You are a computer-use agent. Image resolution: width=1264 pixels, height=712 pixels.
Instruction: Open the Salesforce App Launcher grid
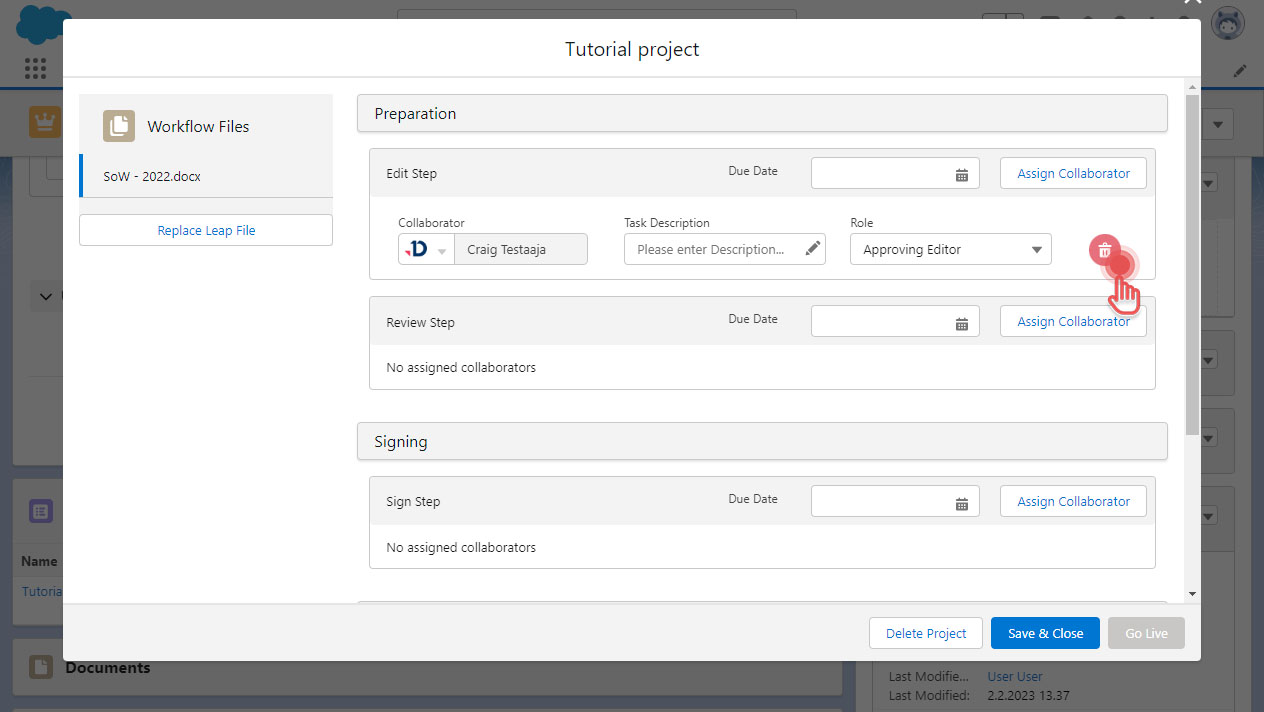[x=35, y=68]
